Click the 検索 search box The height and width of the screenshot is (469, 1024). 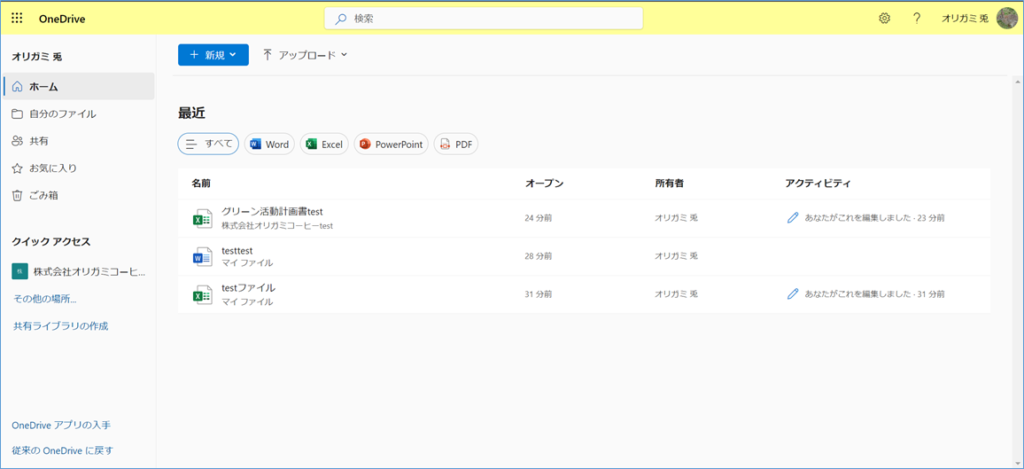[x=483, y=18]
